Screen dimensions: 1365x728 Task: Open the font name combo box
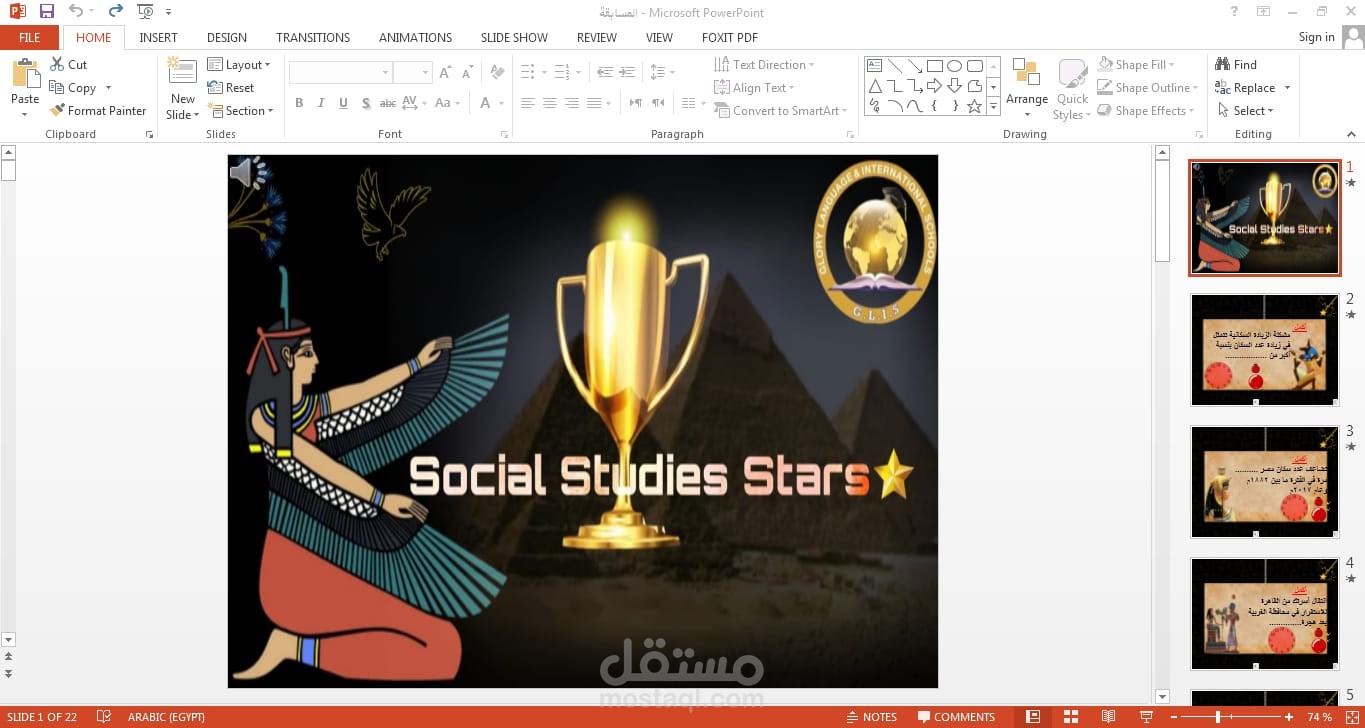340,72
